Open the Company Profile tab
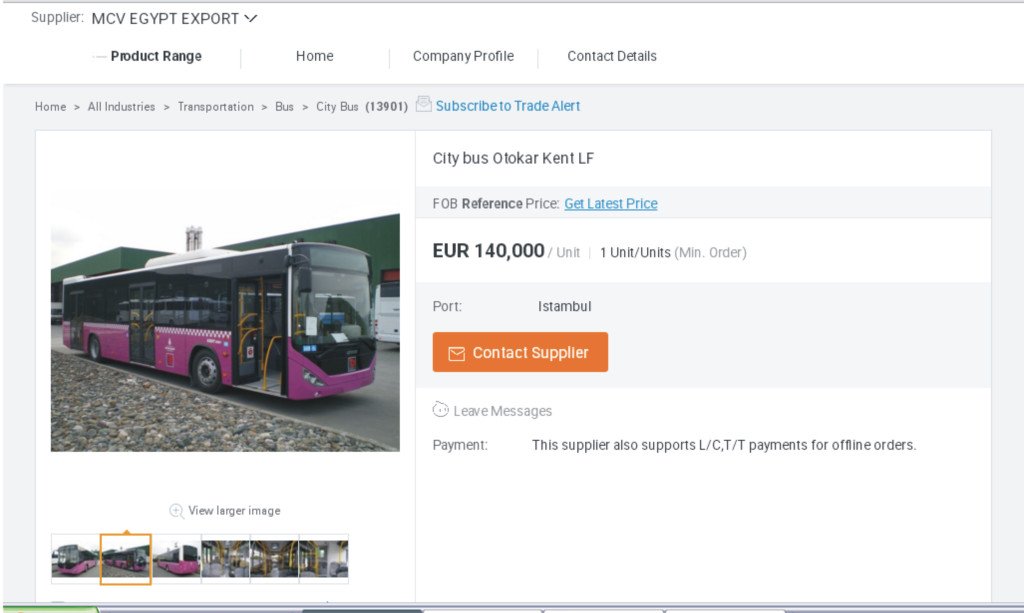The image size is (1024, 613). 463,56
